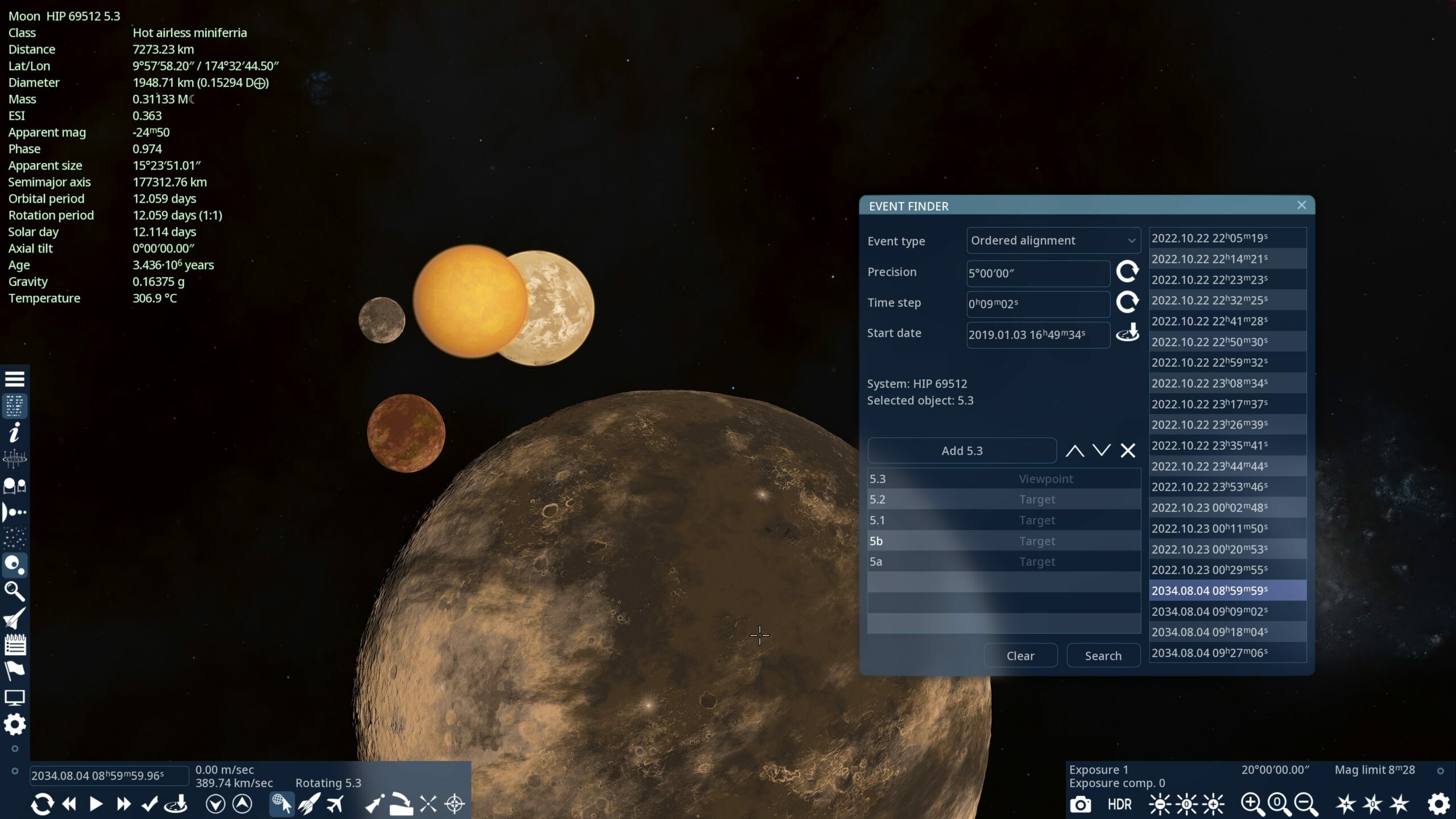The image size is (1456, 819).
Task: Click the Search button in Event Finder
Action: point(1103,655)
